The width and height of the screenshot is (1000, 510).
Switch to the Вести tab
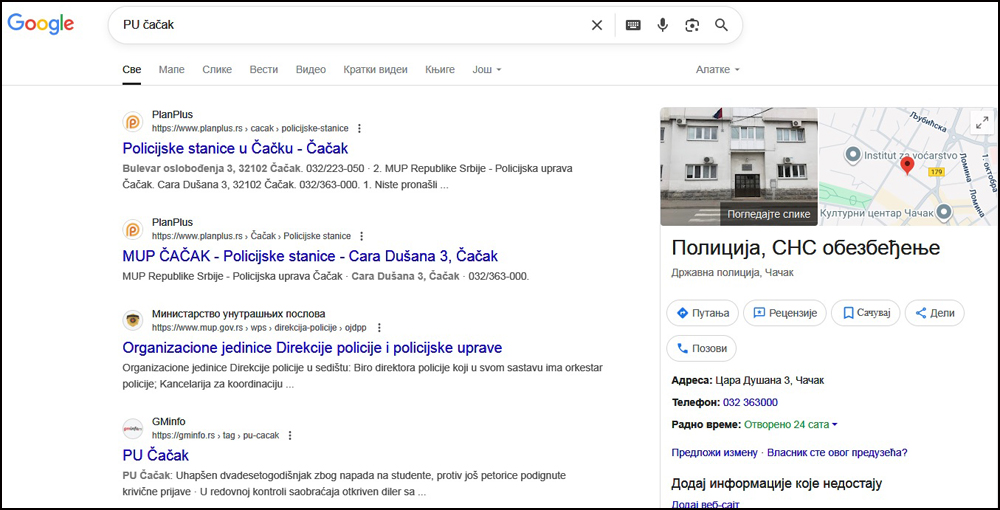coord(264,69)
